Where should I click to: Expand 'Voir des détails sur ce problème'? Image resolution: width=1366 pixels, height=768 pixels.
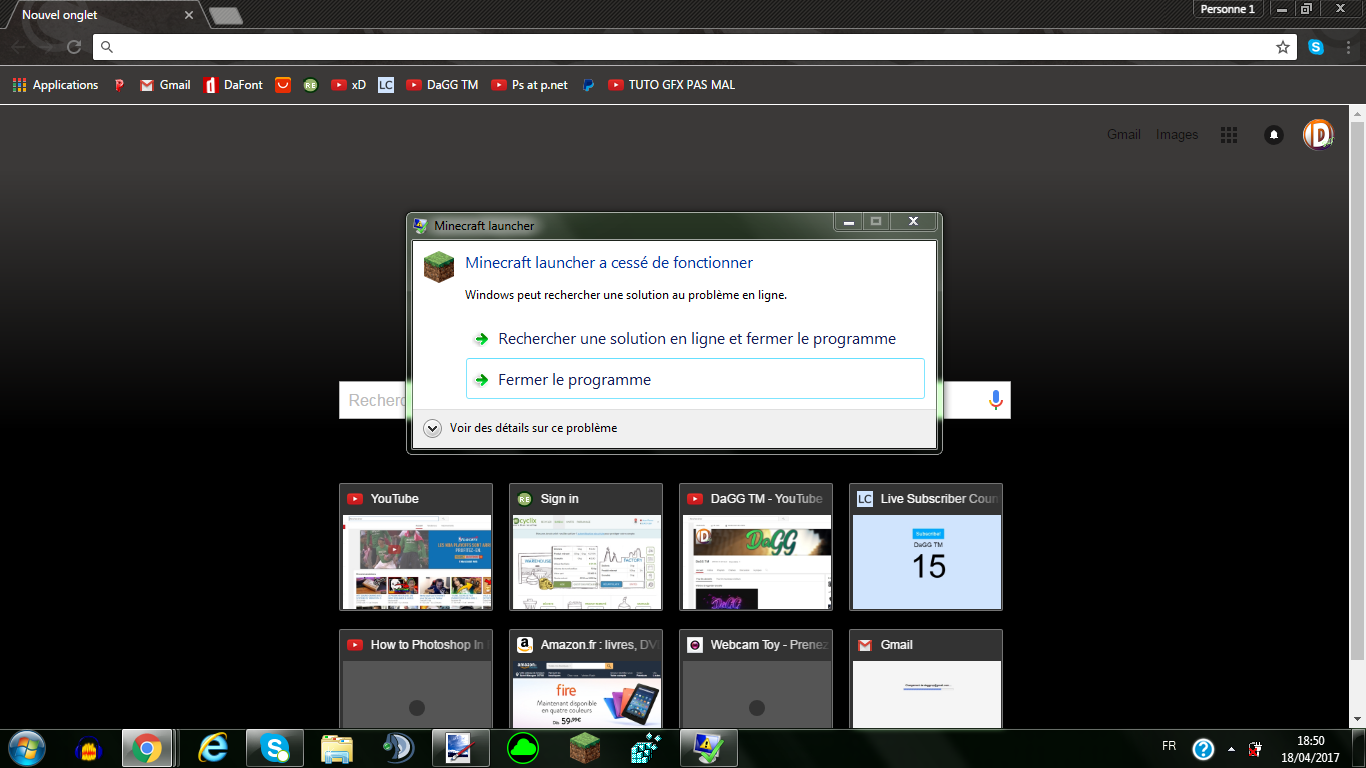click(521, 428)
